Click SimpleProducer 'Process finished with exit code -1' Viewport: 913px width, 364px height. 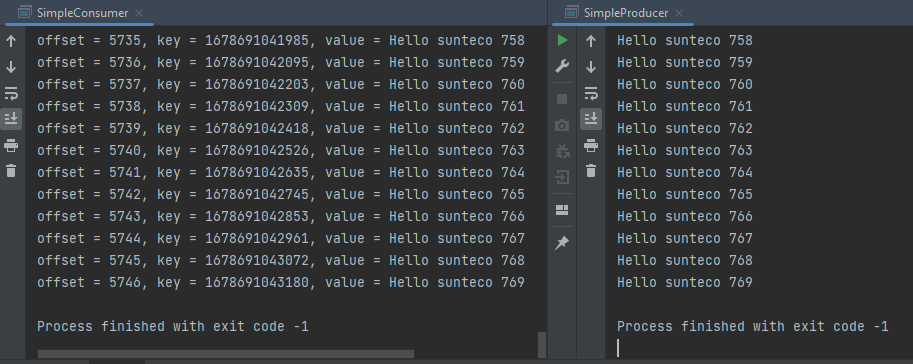[753, 327]
